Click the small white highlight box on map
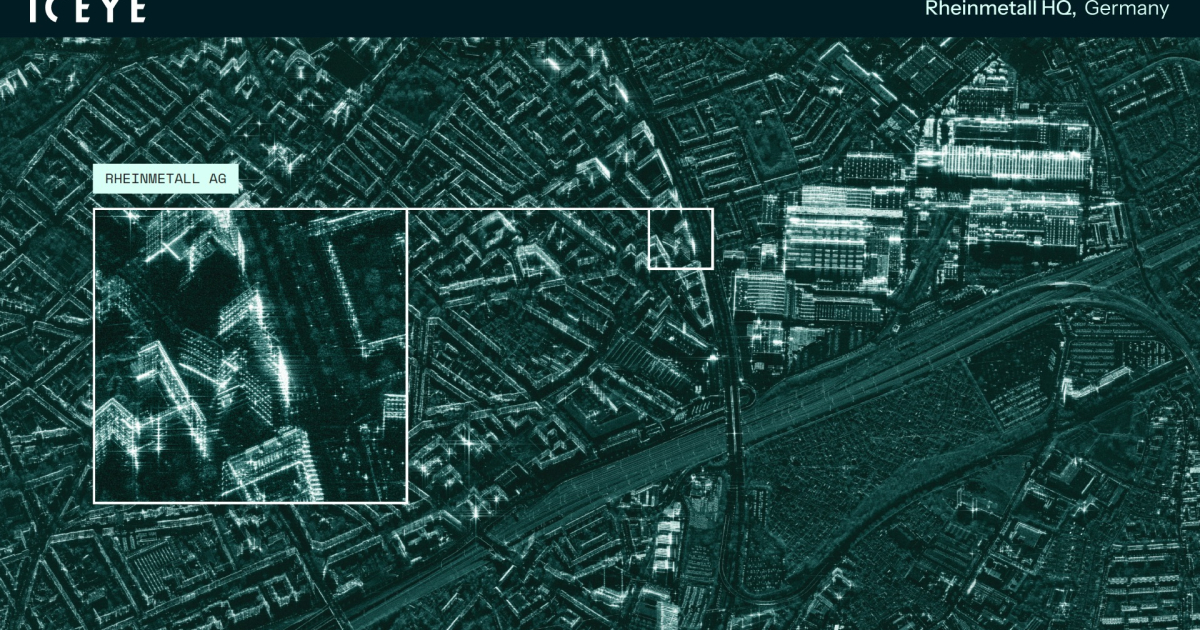 click(681, 239)
